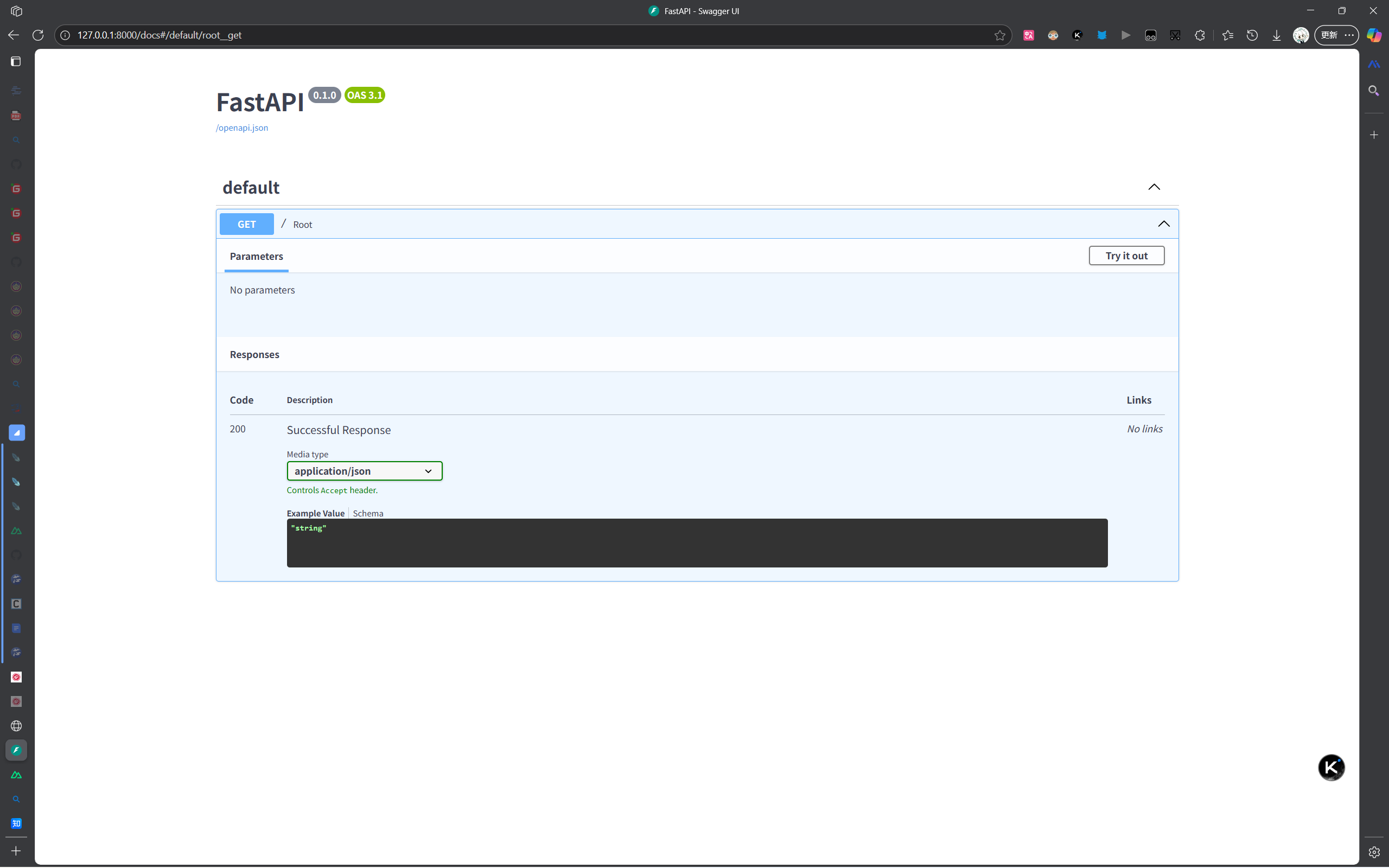
Task: Collapse the default section chevron
Action: 1154,187
